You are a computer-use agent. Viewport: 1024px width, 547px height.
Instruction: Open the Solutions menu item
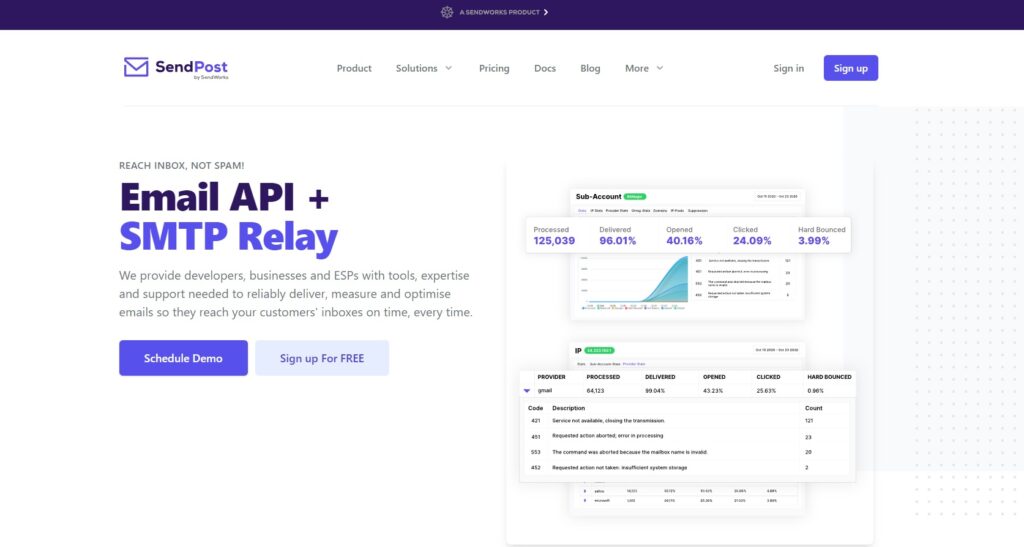[x=417, y=68]
